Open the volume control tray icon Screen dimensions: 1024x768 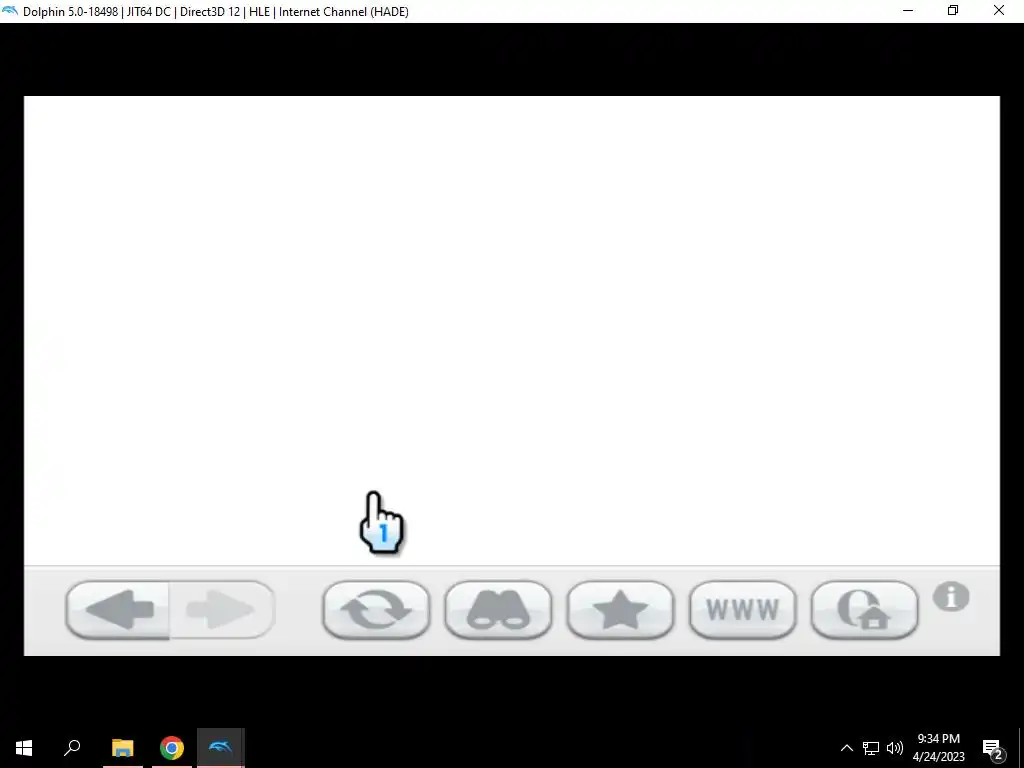tap(895, 748)
